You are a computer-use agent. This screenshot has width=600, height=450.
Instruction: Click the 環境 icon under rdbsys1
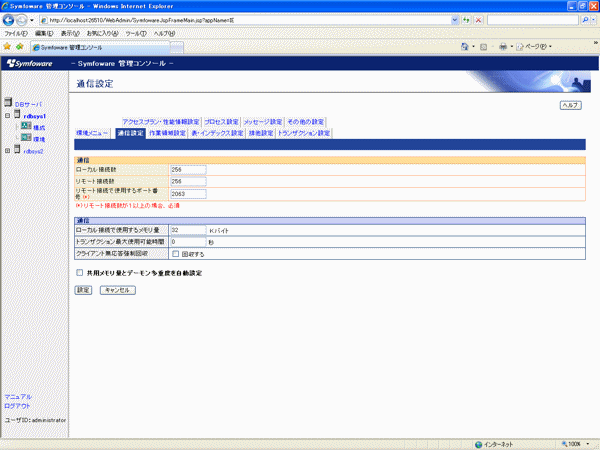[x=26, y=137]
